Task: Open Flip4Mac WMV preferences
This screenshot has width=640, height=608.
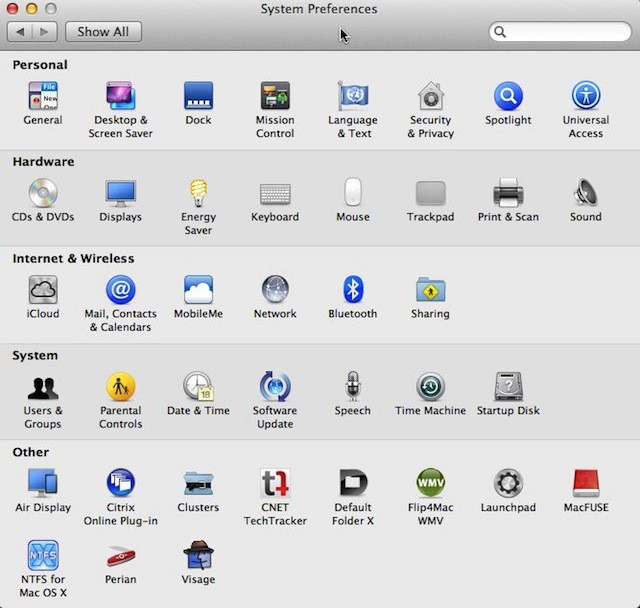Action: pyautogui.click(x=431, y=484)
